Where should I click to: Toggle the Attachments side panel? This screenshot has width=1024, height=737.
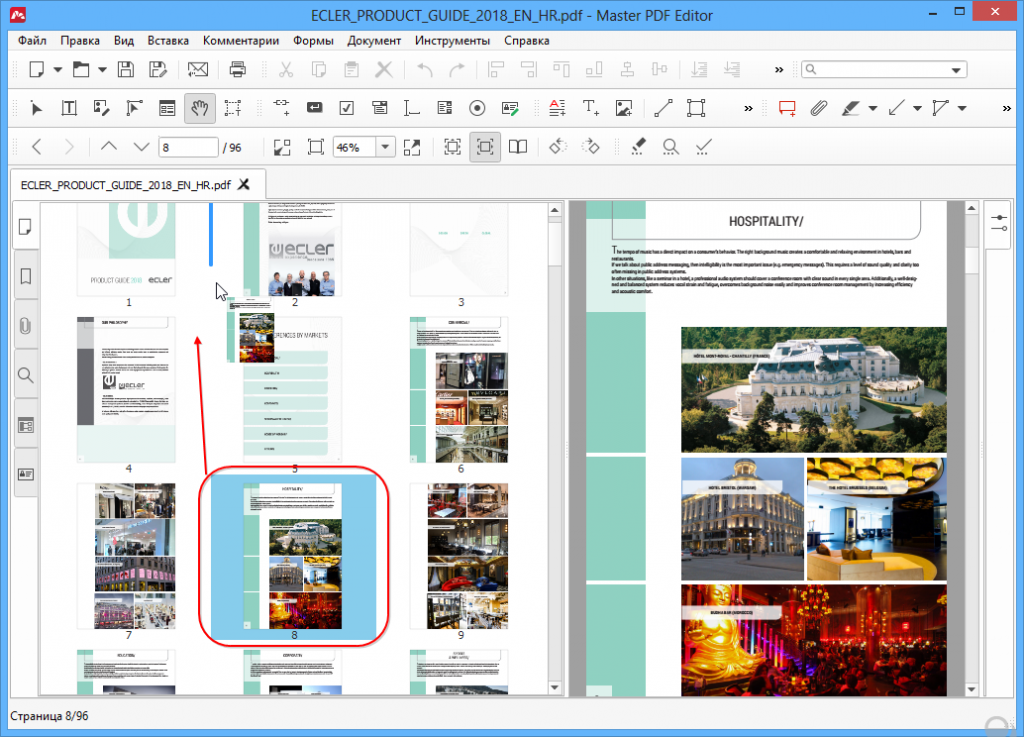(x=26, y=325)
